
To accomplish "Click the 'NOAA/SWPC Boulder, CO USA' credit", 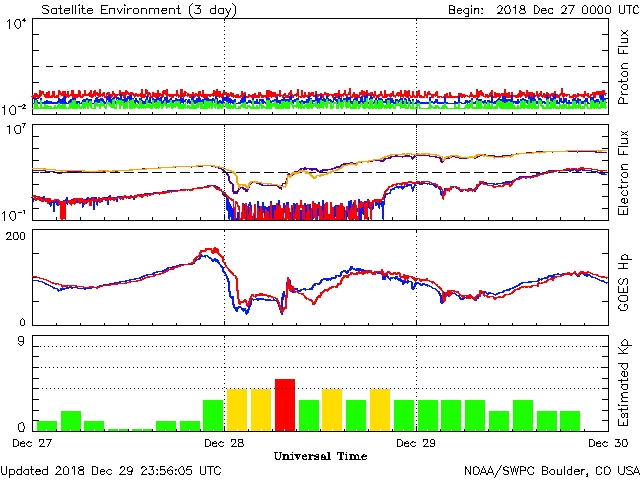I will click(x=552, y=471).
